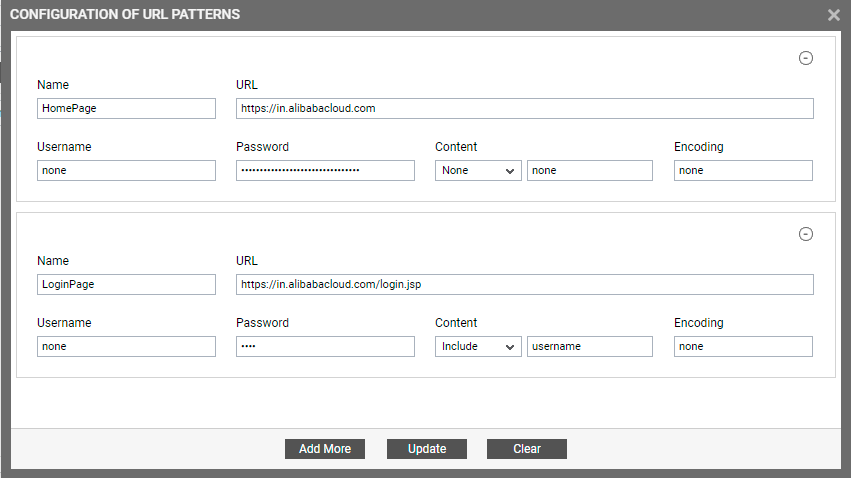This screenshot has width=851, height=478.
Task: Remove the HomePage URL pattern entry
Action: click(805, 58)
